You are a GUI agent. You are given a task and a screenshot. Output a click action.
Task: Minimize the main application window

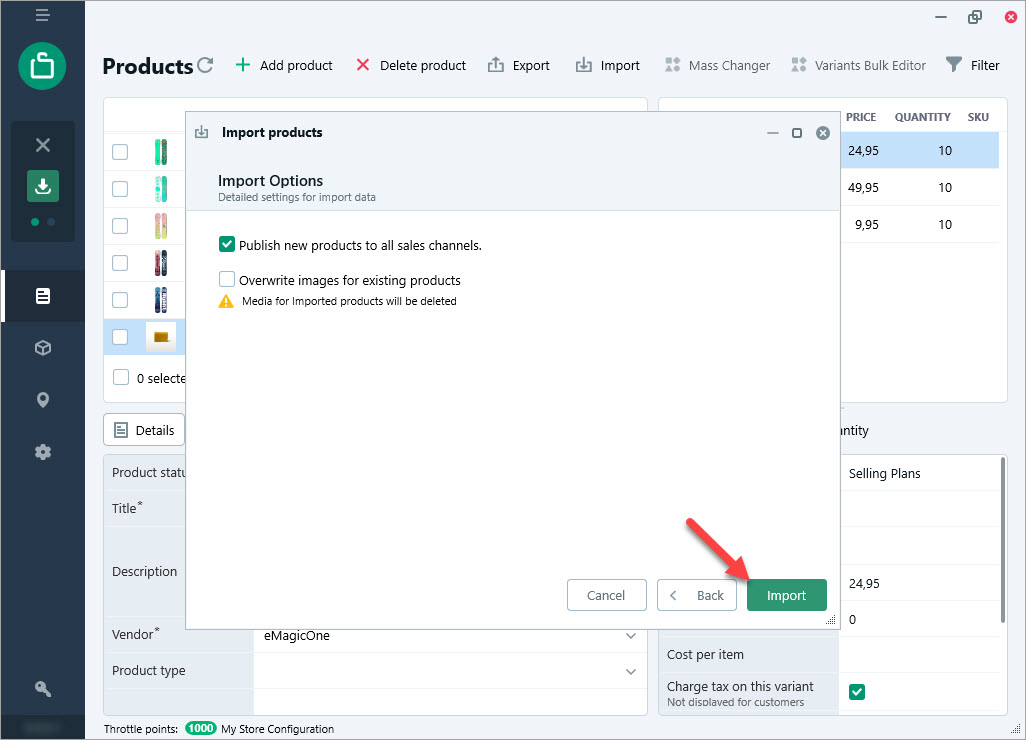click(x=940, y=17)
